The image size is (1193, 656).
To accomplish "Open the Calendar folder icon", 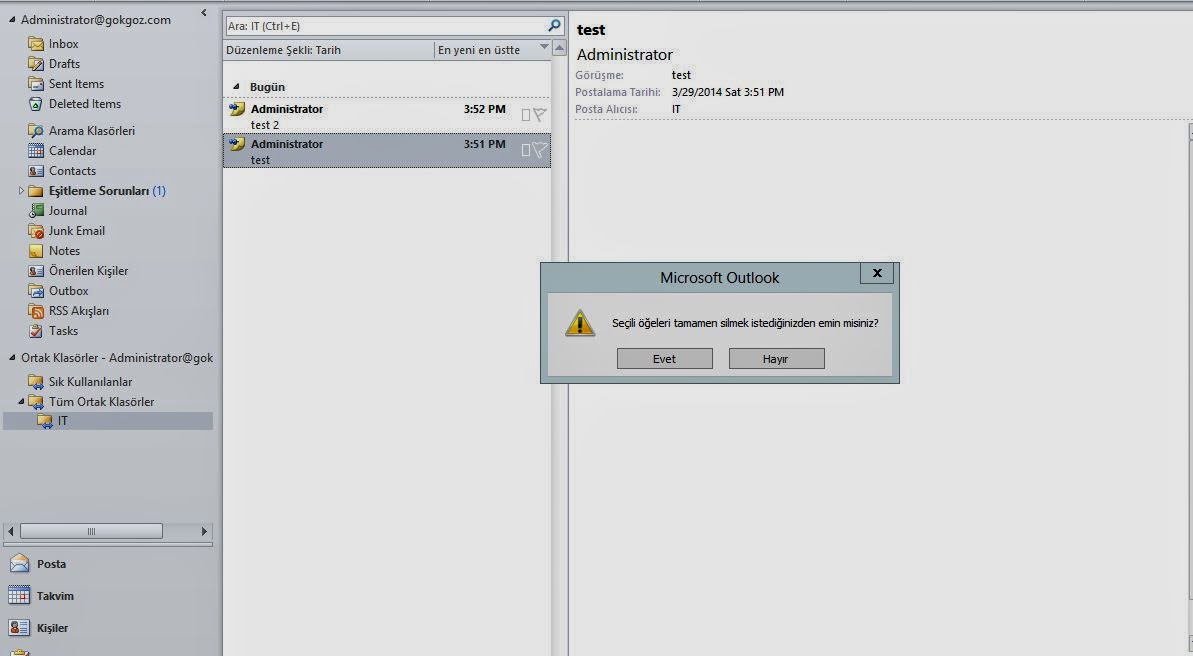I will tap(36, 151).
